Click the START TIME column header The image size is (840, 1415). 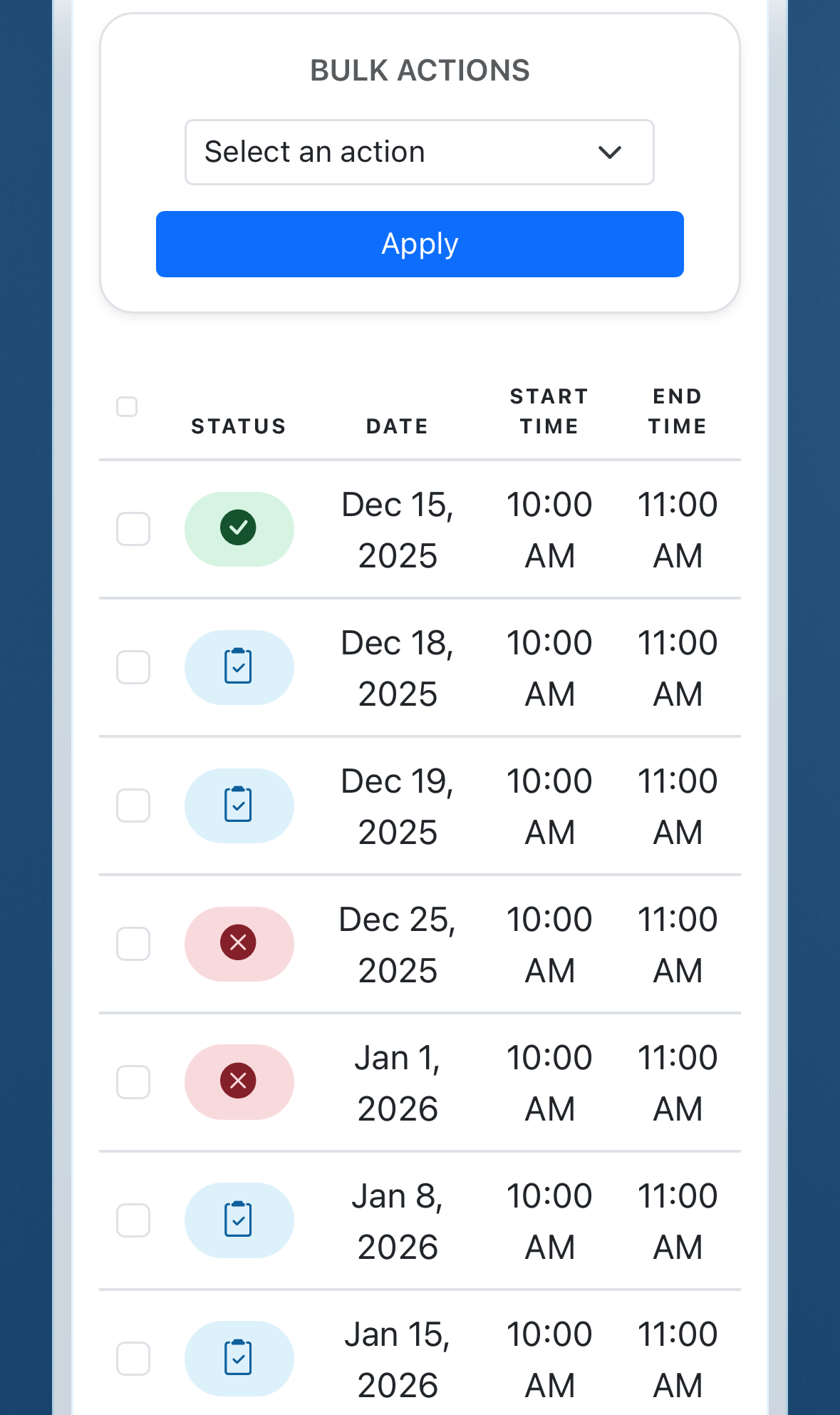click(x=549, y=411)
